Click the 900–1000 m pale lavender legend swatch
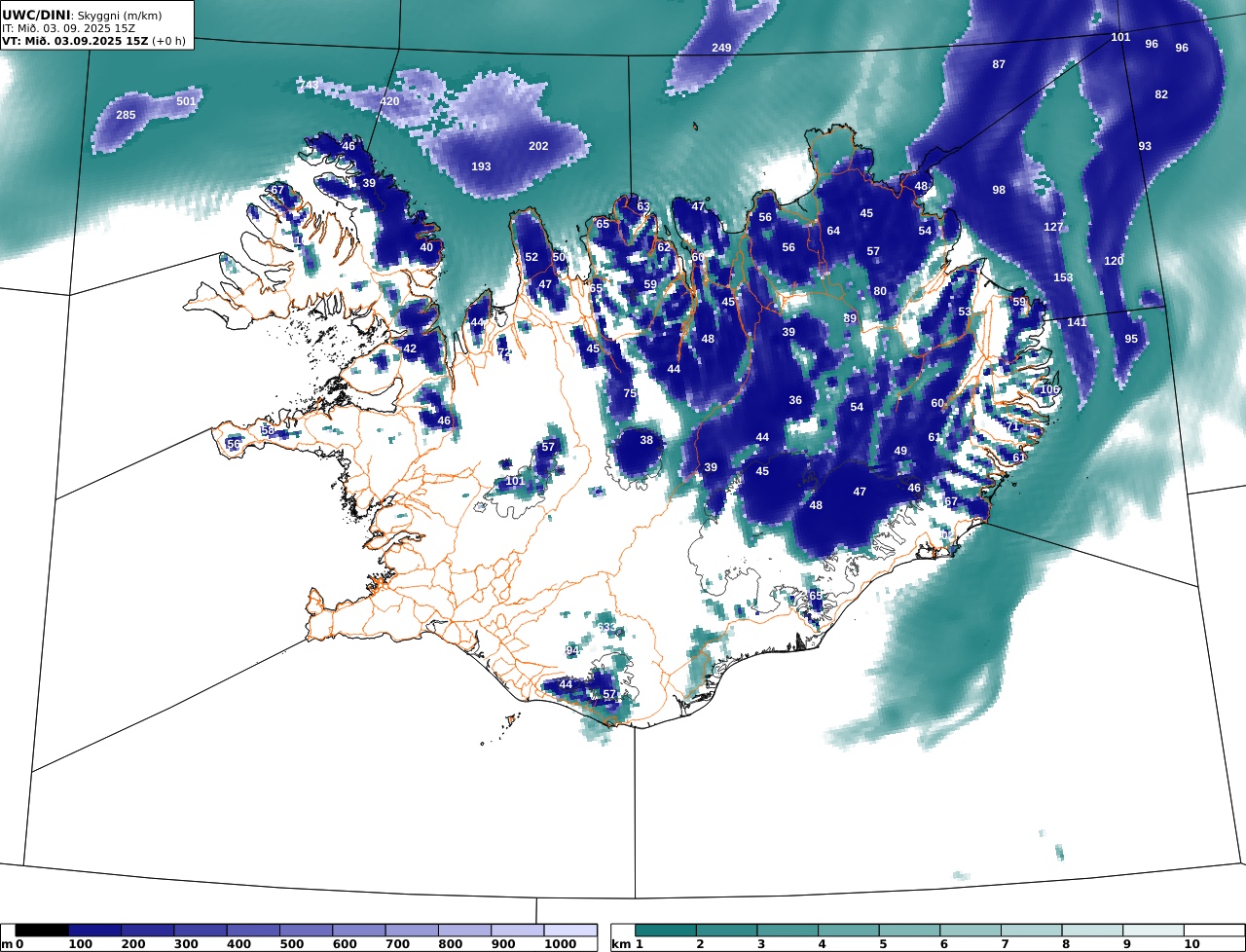1246x952 pixels. pos(517,931)
